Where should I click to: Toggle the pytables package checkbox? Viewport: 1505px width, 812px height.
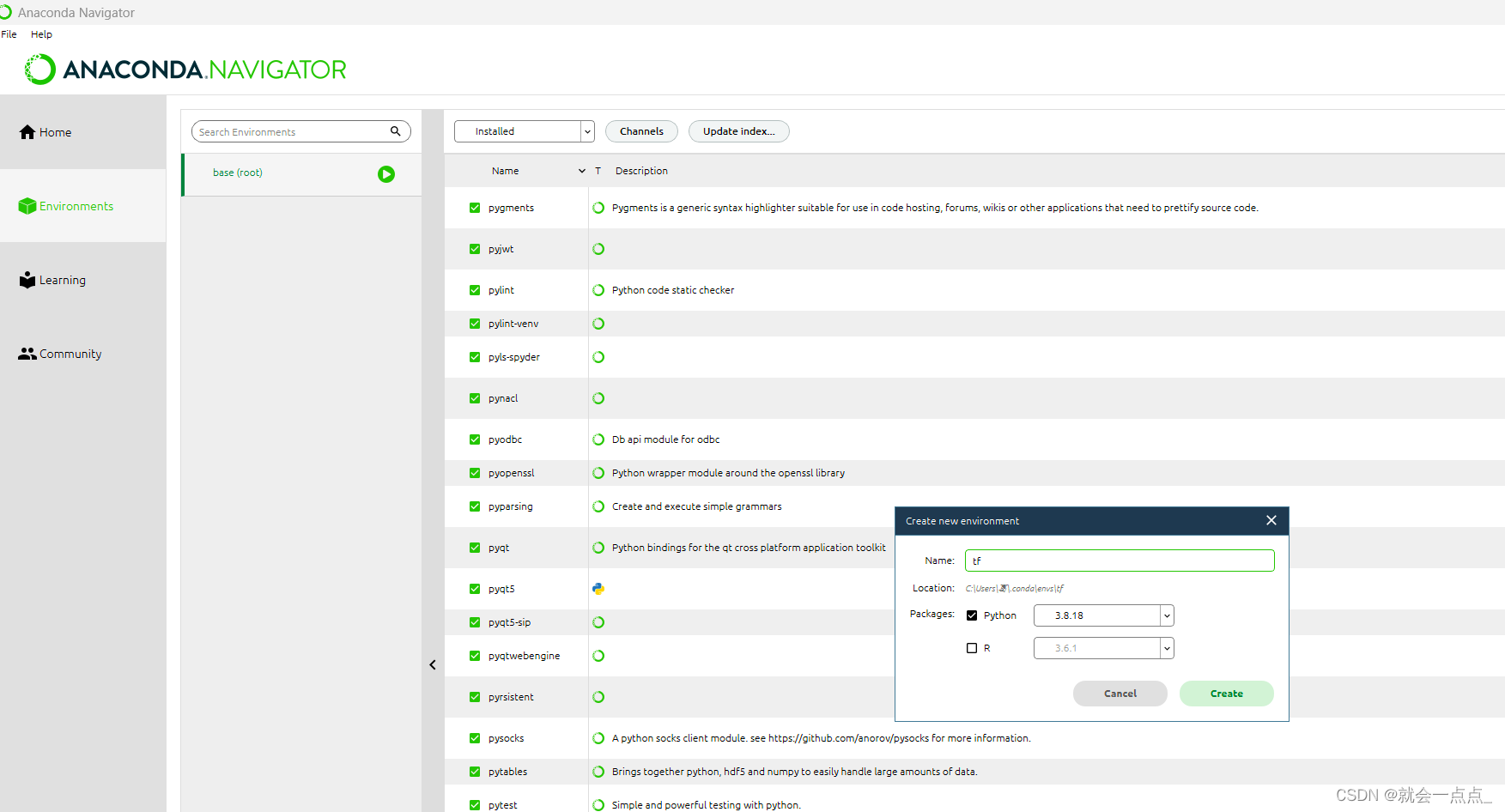click(475, 772)
